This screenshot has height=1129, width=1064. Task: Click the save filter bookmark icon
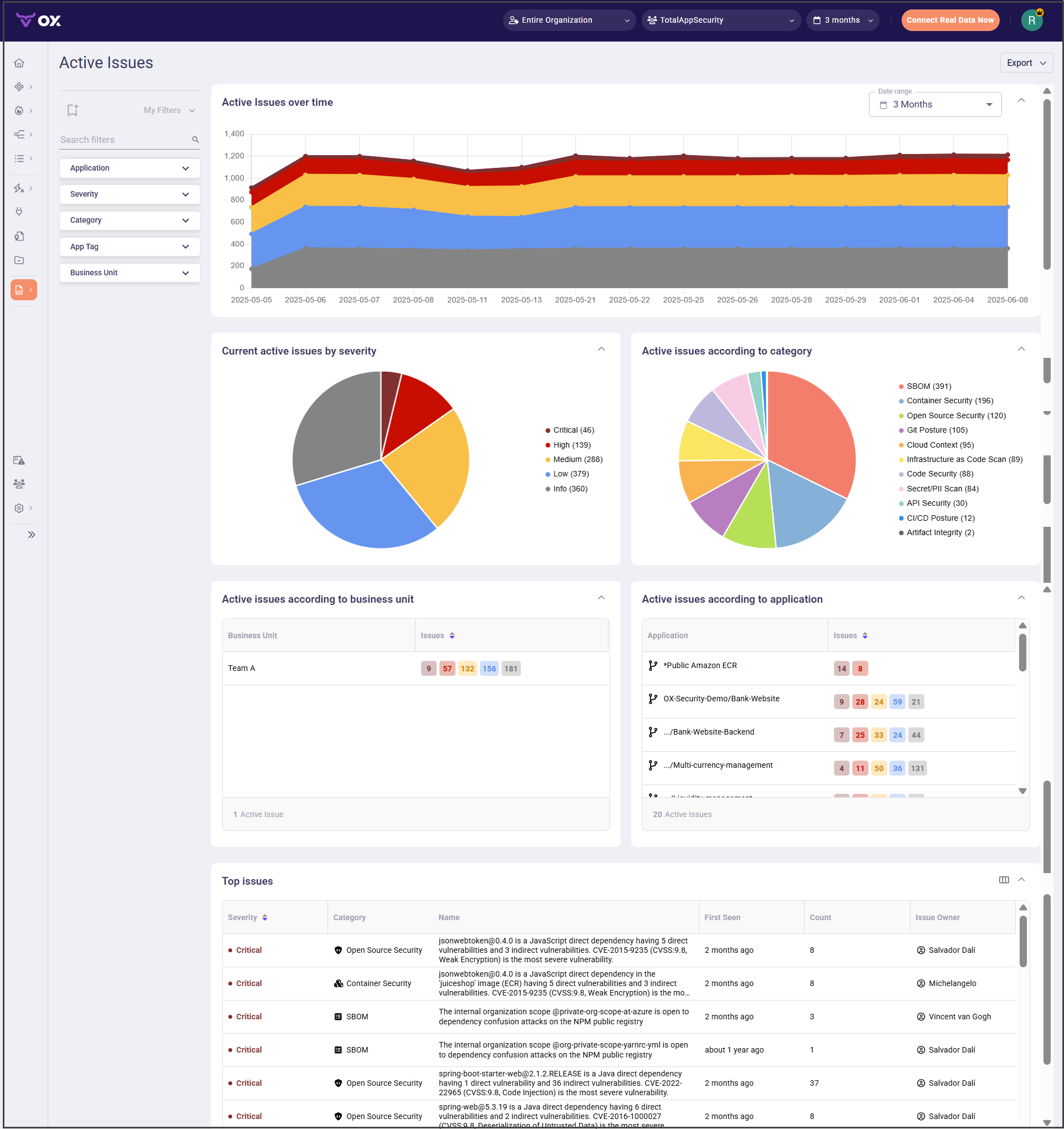click(72, 110)
